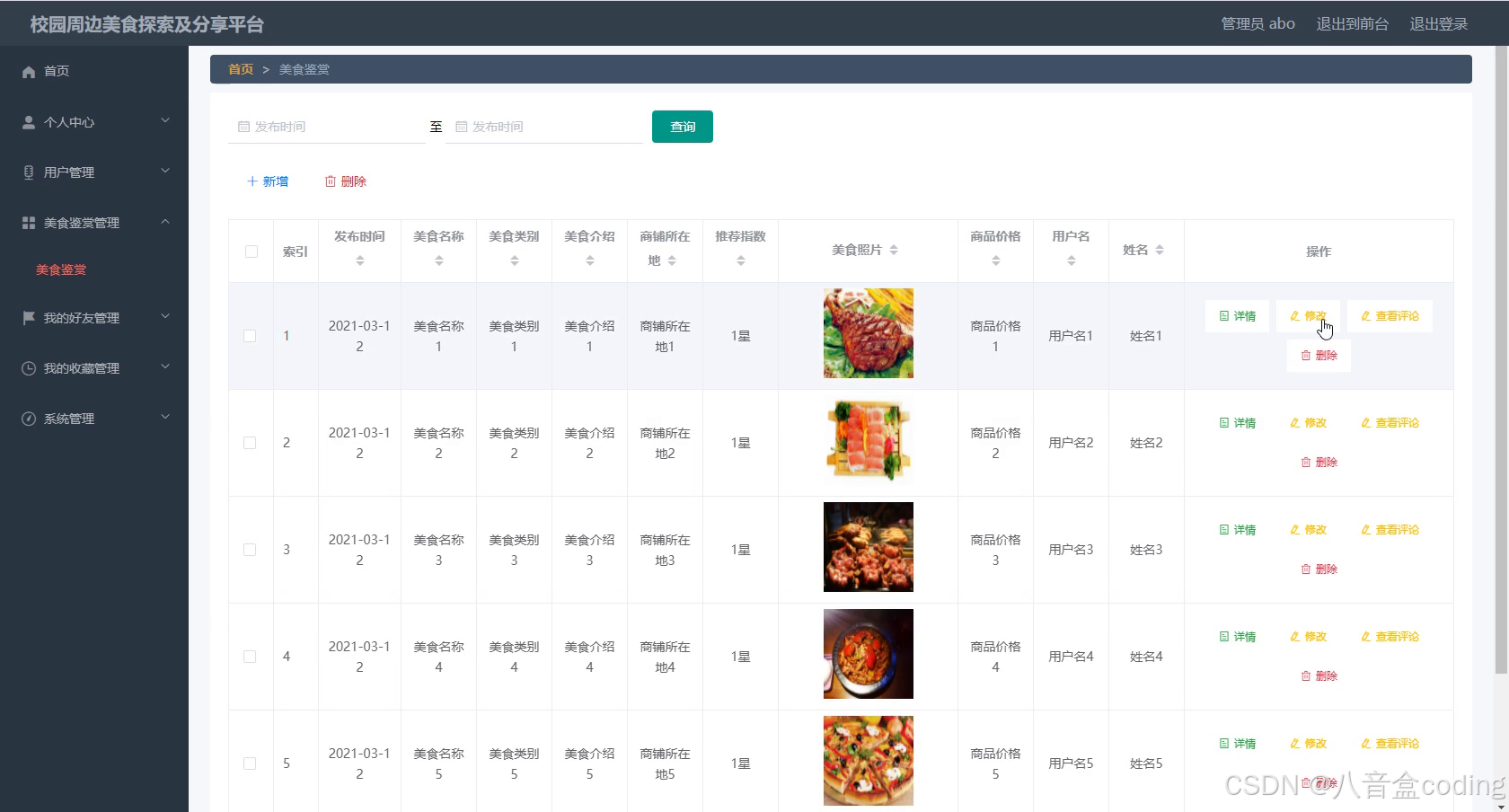Sort by the 用户名 column arrows
The width and height of the screenshot is (1509, 812).
tap(1072, 260)
